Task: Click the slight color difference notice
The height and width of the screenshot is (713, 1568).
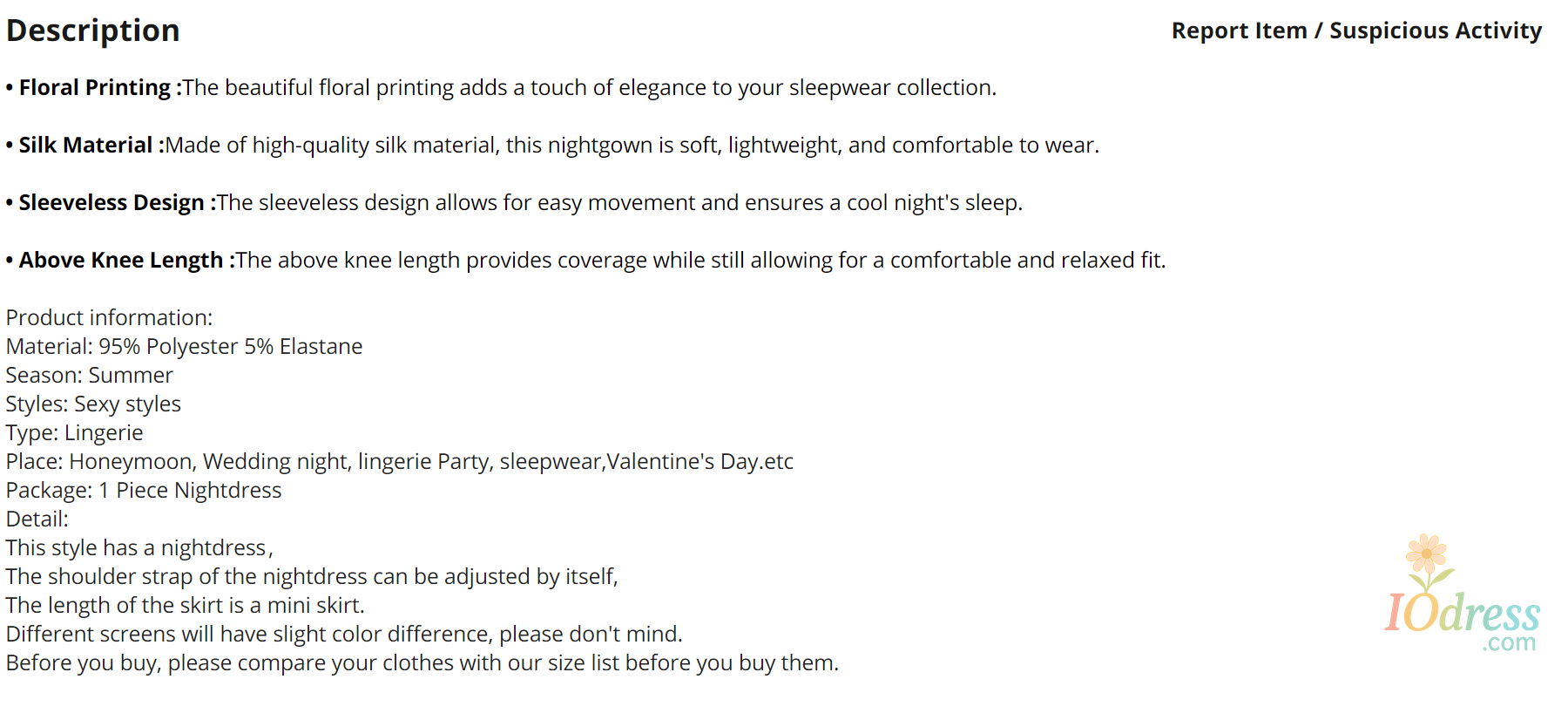Action: (344, 634)
